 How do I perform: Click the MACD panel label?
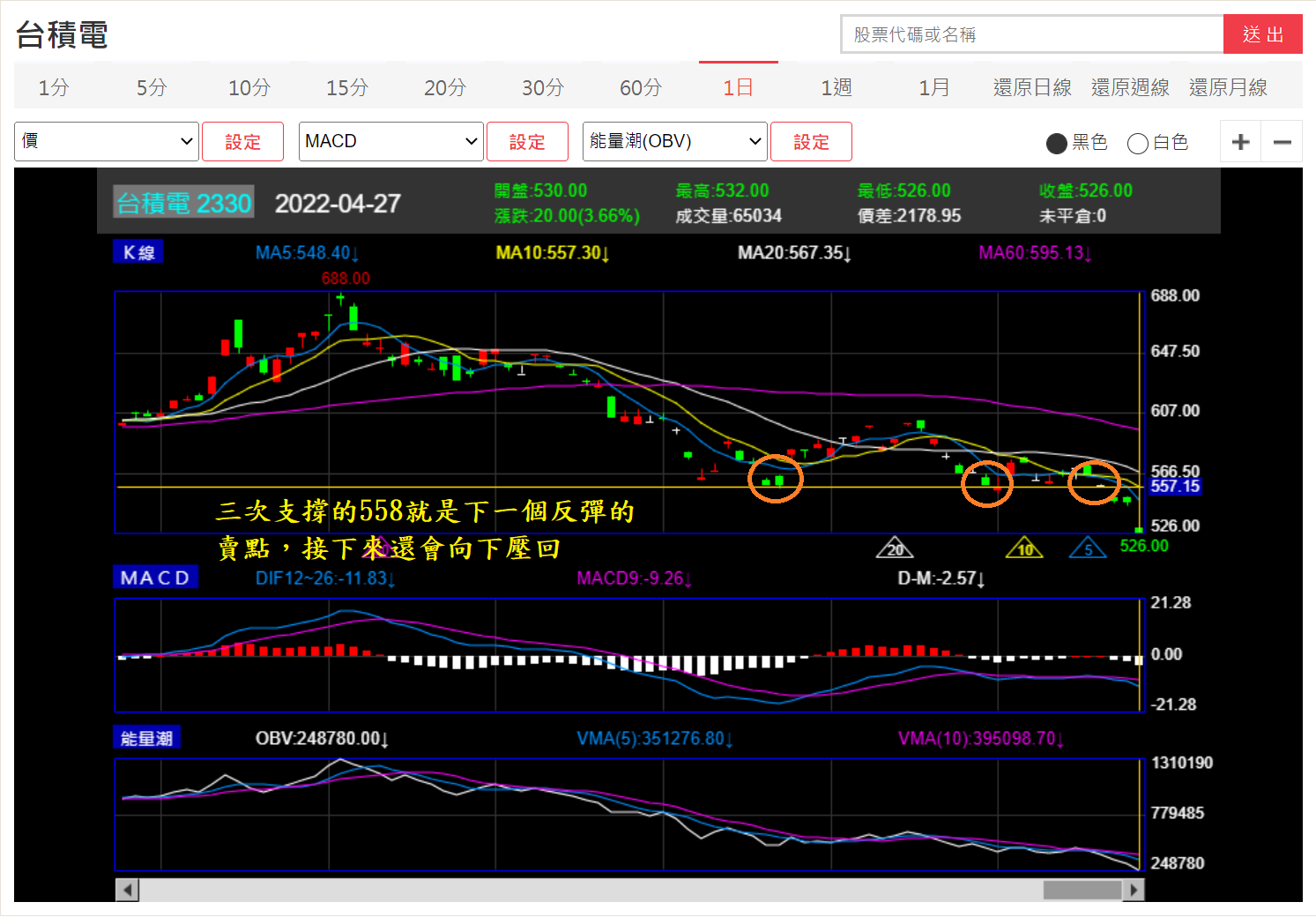tap(155, 578)
